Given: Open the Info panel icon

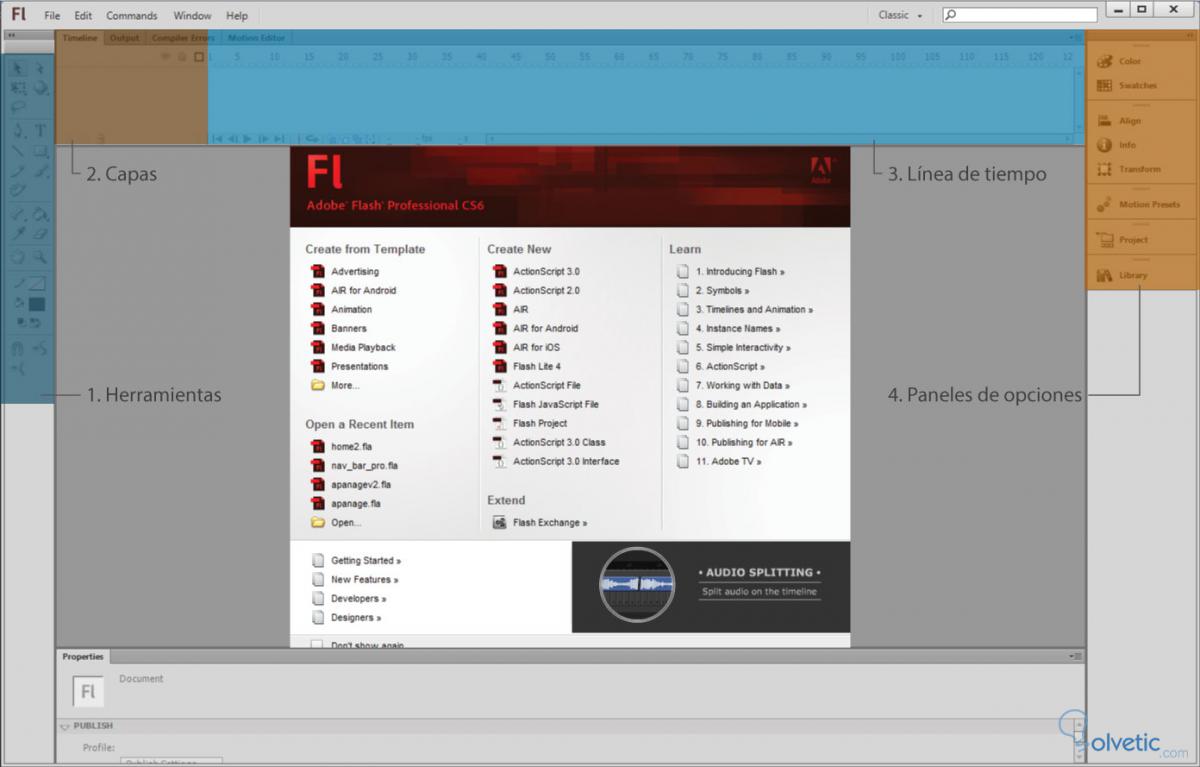Looking at the screenshot, I should point(1104,145).
